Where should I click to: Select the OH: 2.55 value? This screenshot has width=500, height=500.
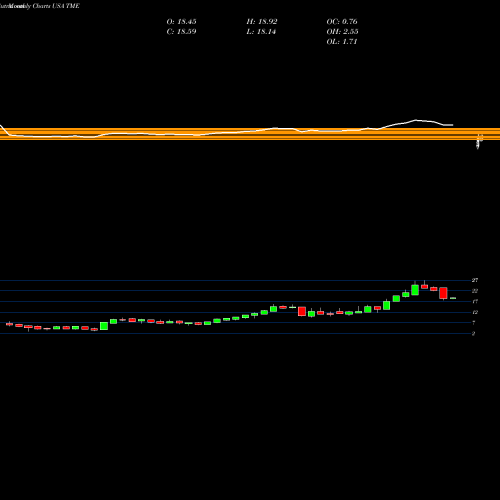coord(342,32)
